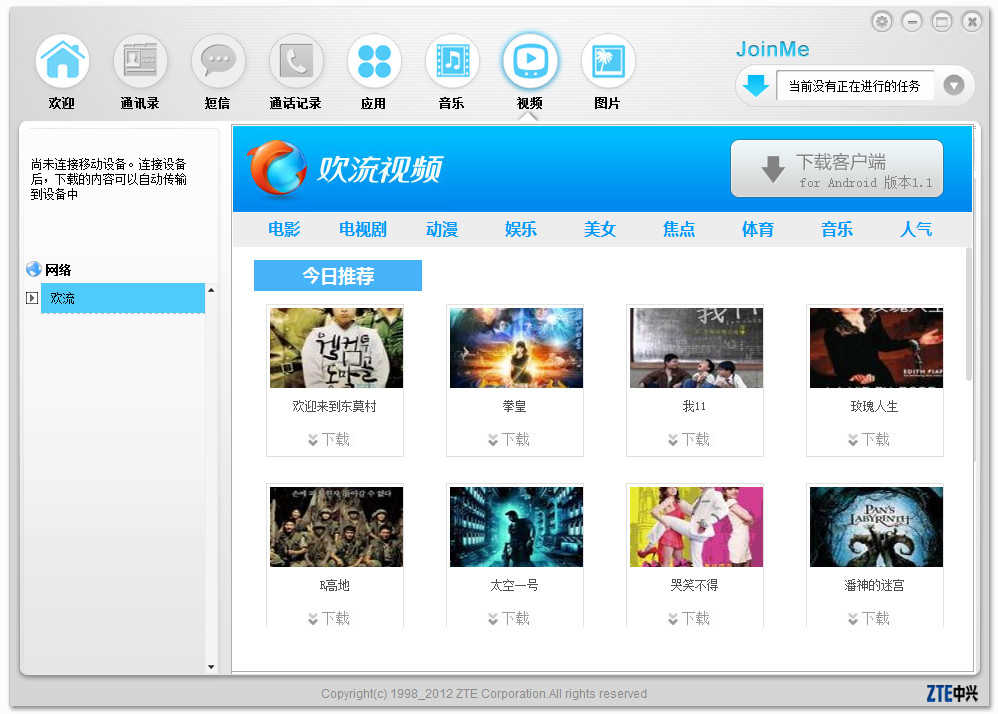Click the 欢迎来到东莫村 movie title

click(x=334, y=406)
